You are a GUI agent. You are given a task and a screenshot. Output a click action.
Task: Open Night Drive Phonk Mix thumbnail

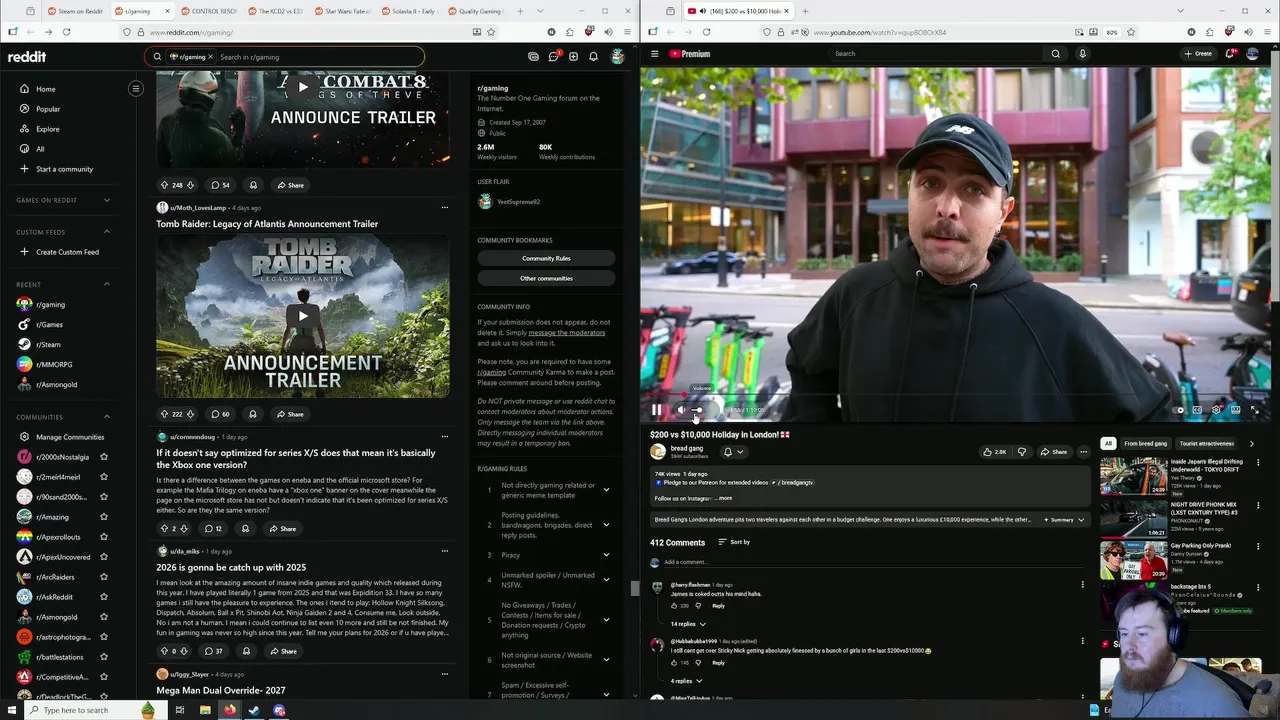1133,519
